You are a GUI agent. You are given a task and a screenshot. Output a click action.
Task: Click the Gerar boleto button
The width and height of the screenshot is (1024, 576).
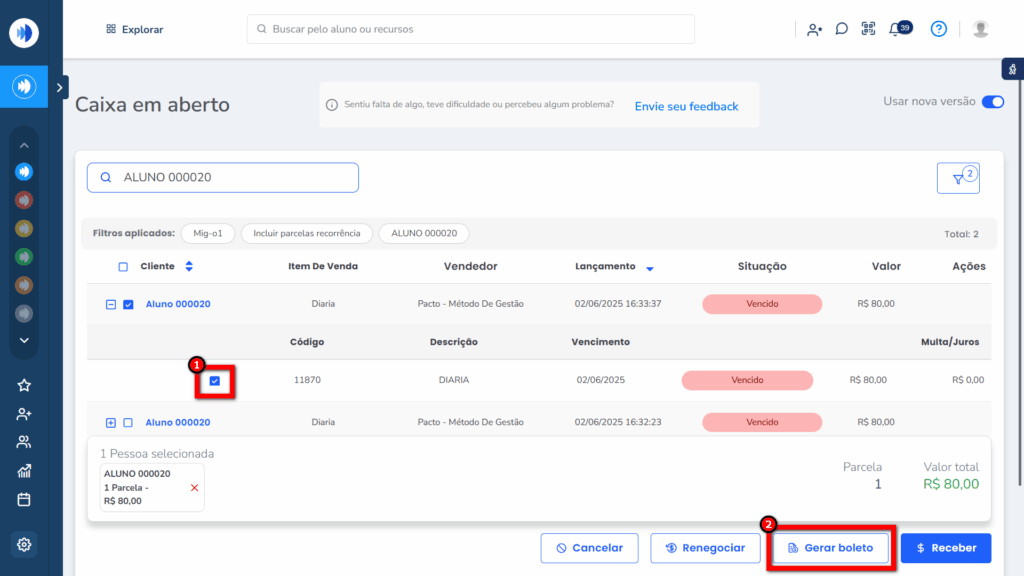(830, 548)
